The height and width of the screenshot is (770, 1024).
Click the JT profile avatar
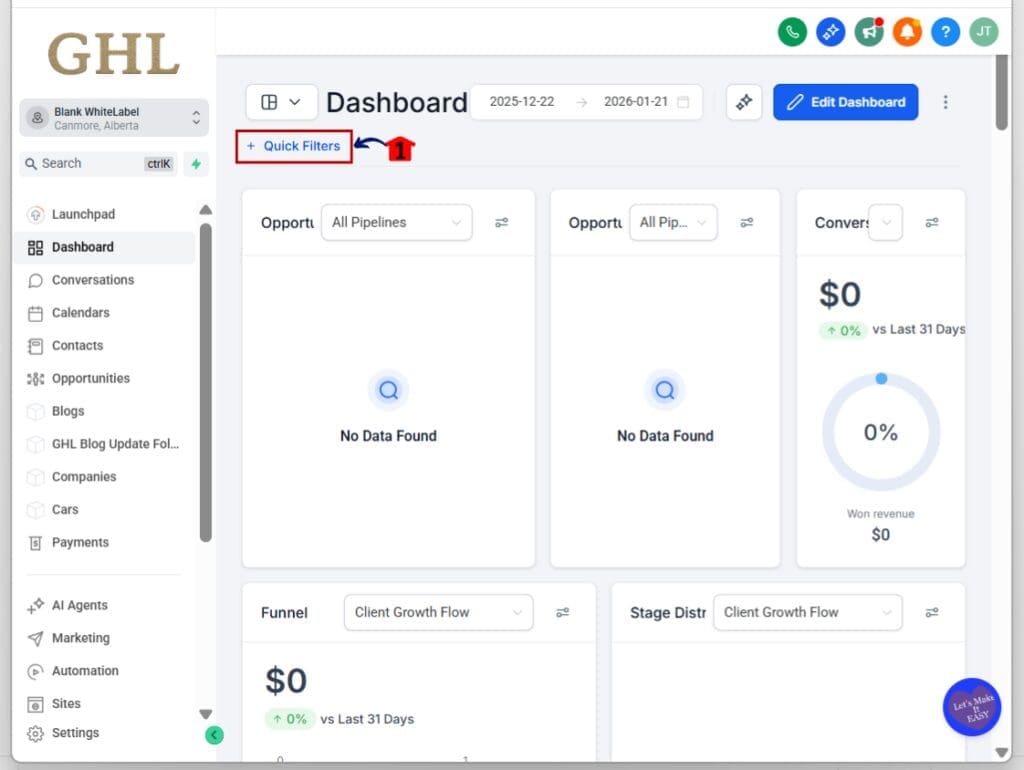point(983,32)
